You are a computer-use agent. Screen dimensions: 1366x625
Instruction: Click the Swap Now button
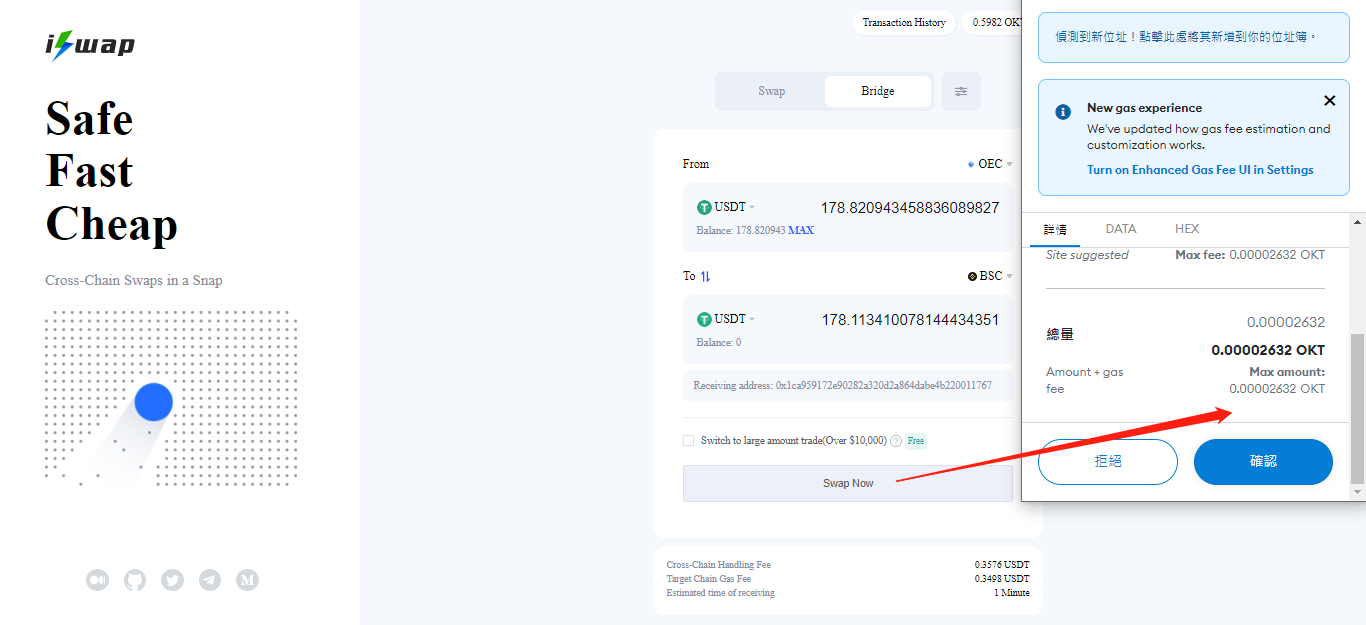pos(848,483)
